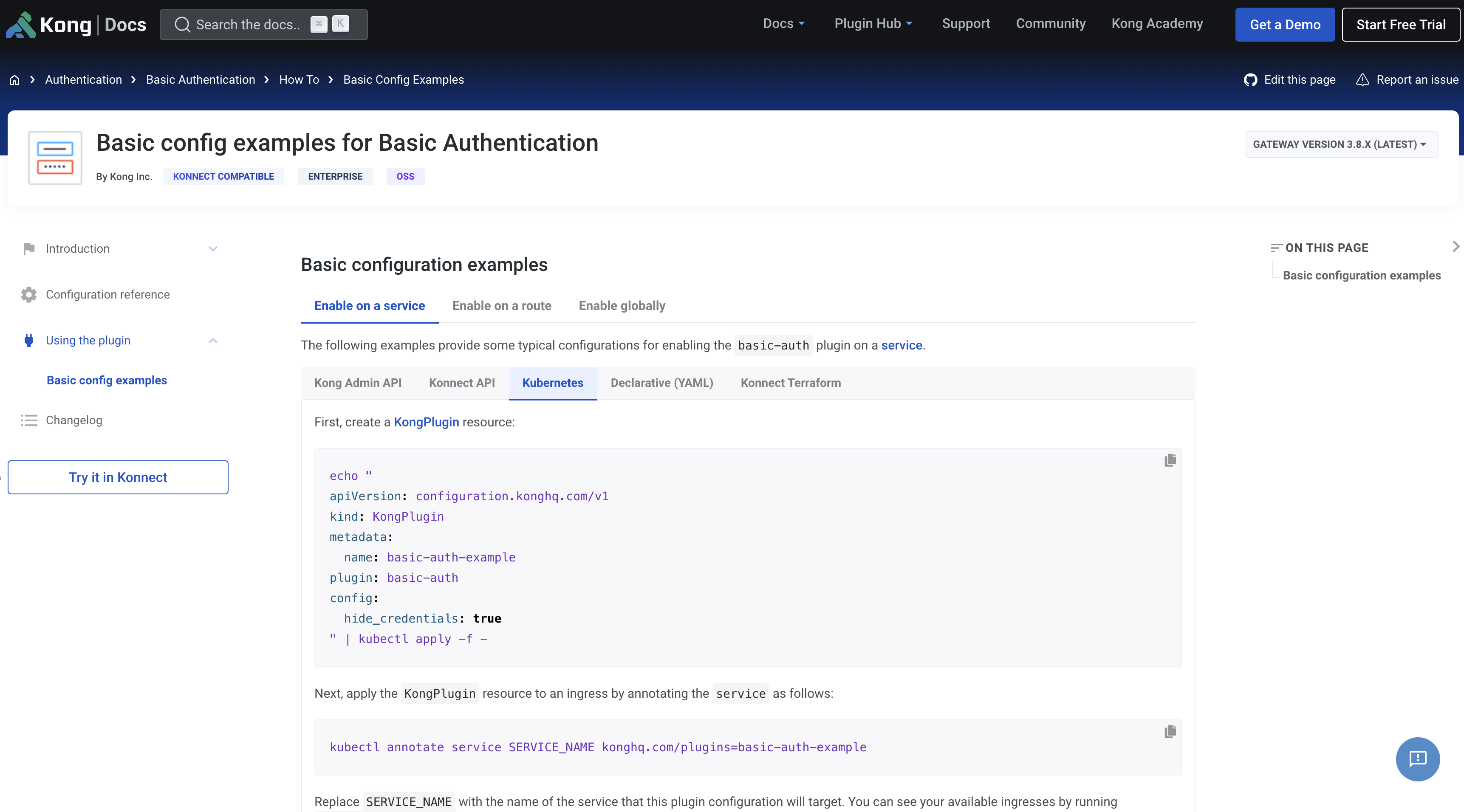Click the plug icon next to Using the plugin
Viewport: 1464px width, 812px height.
29,340
